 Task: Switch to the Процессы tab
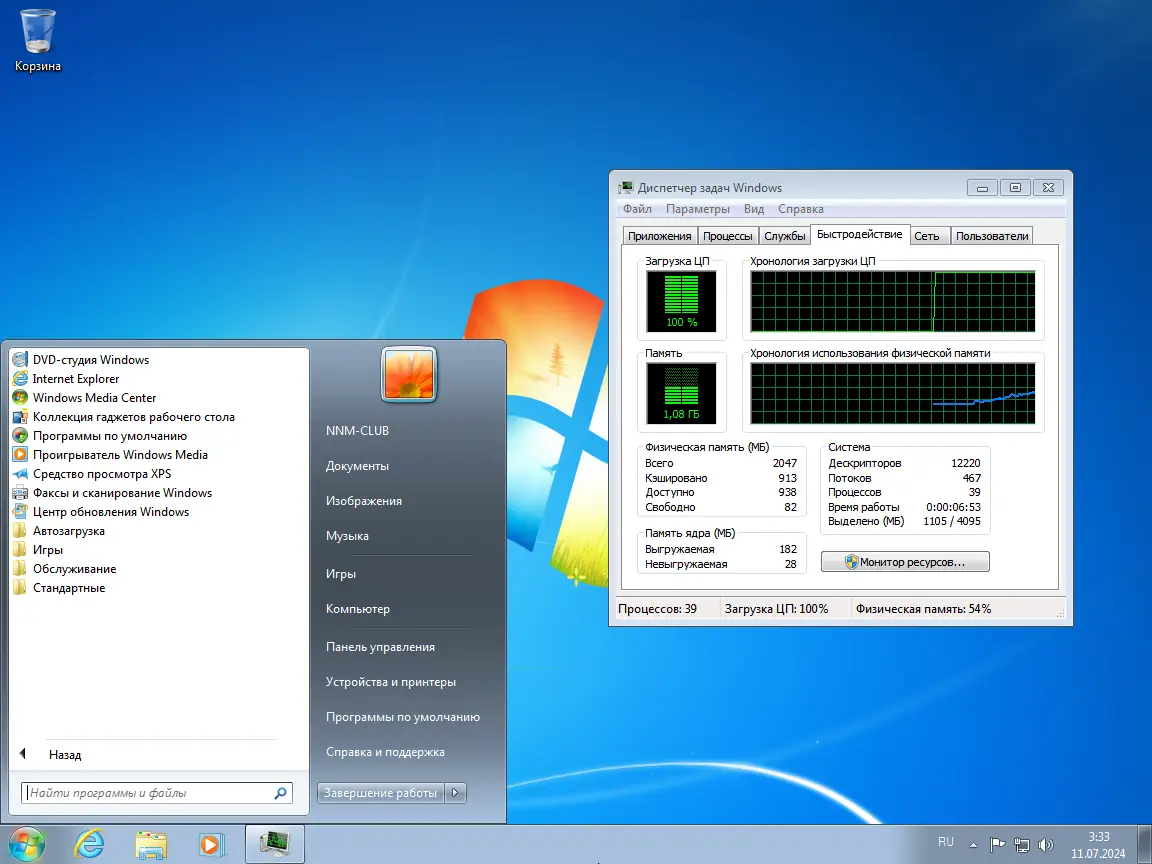point(727,235)
